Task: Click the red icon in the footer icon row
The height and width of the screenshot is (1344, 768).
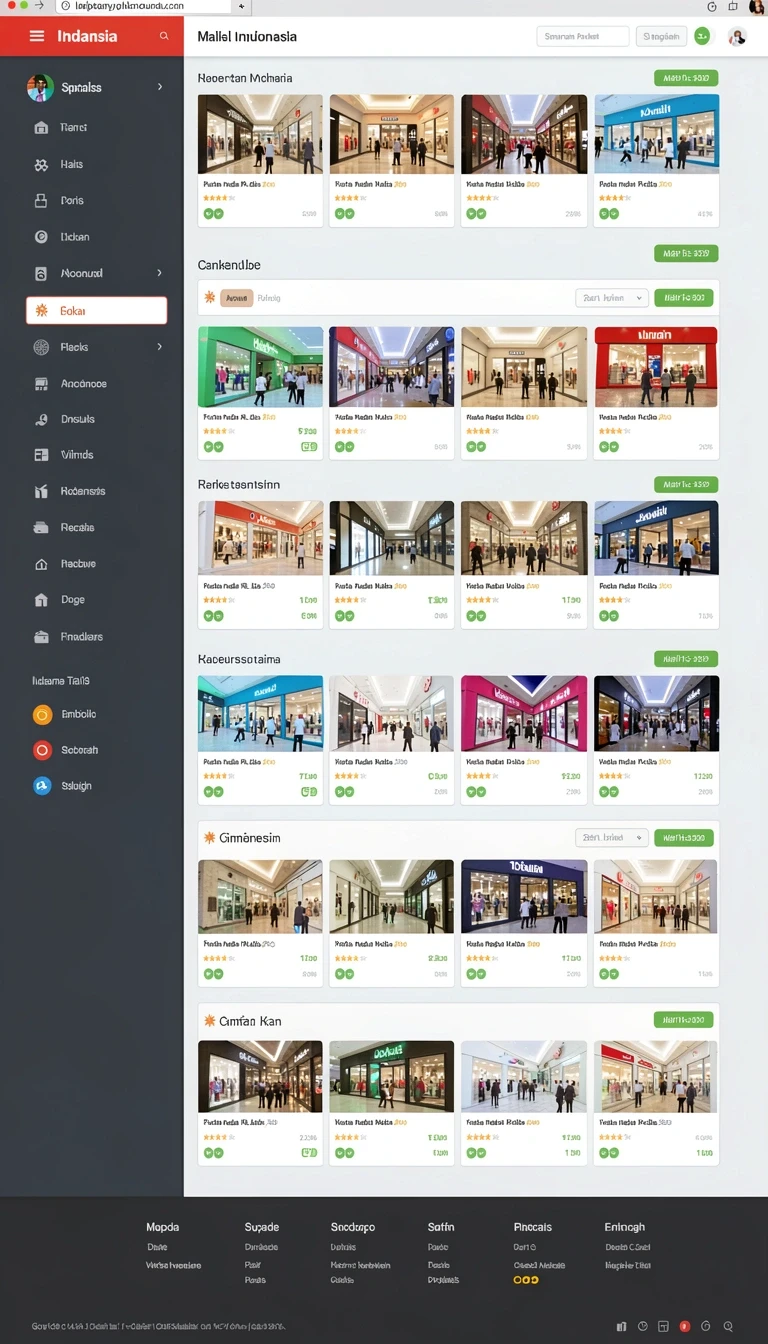Action: coord(685,1326)
